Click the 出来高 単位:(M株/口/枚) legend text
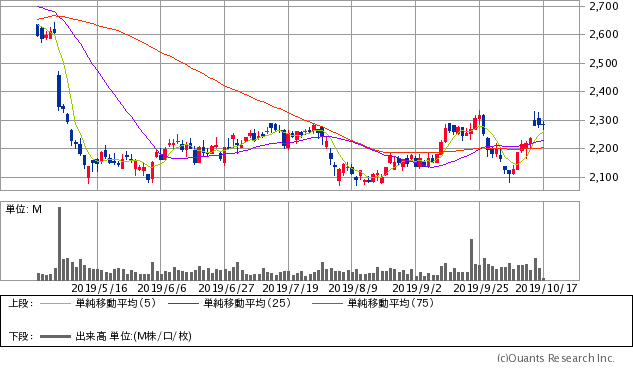 tap(134, 336)
